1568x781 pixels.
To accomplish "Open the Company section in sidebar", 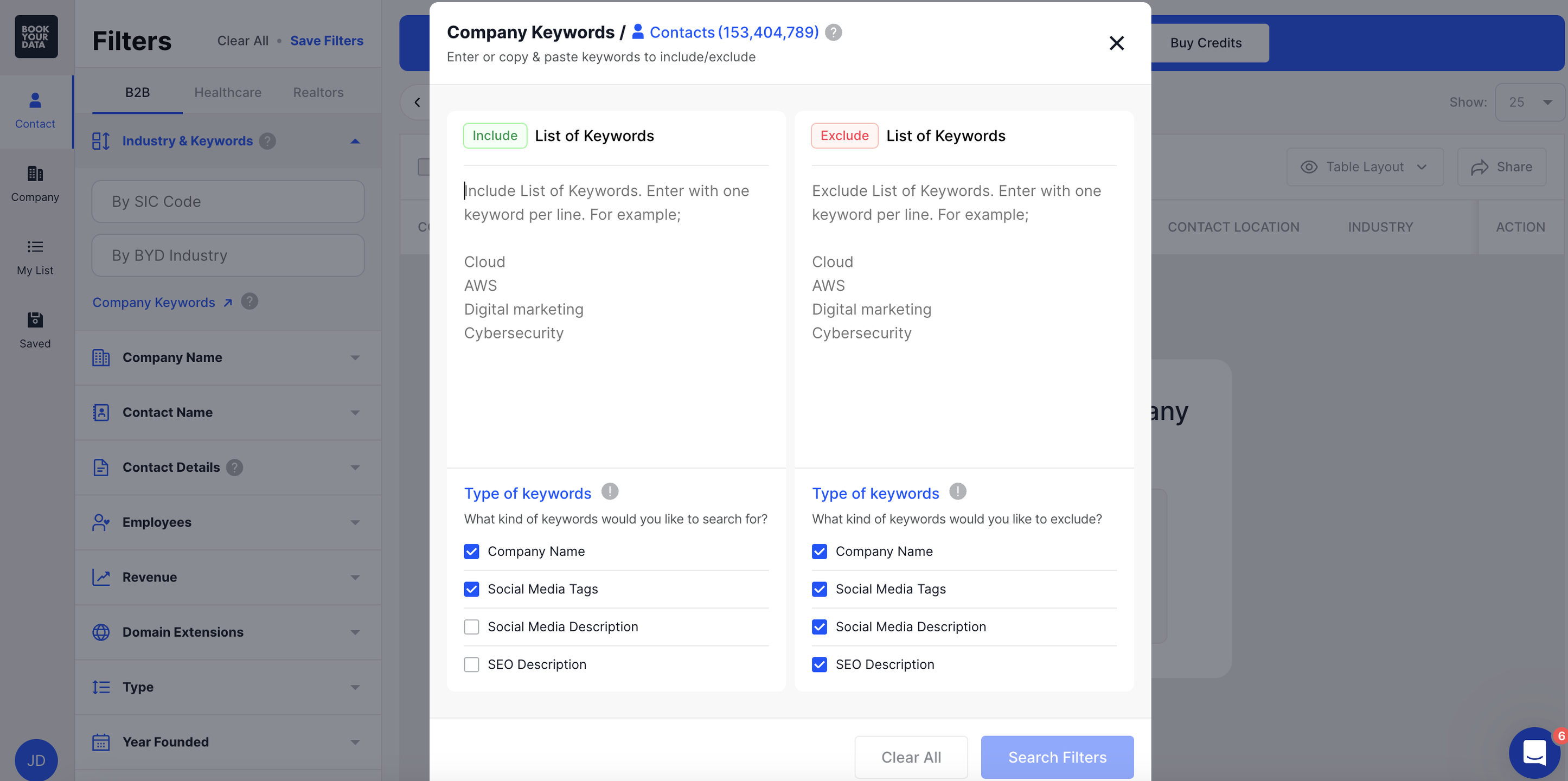I will click(x=35, y=183).
